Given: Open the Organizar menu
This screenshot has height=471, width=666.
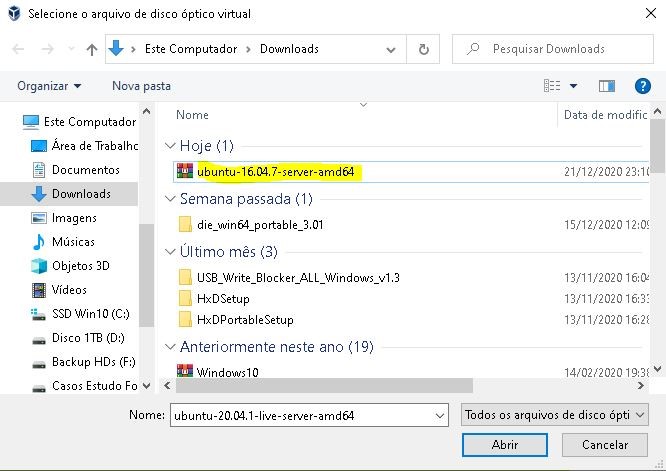Looking at the screenshot, I should 49,86.
